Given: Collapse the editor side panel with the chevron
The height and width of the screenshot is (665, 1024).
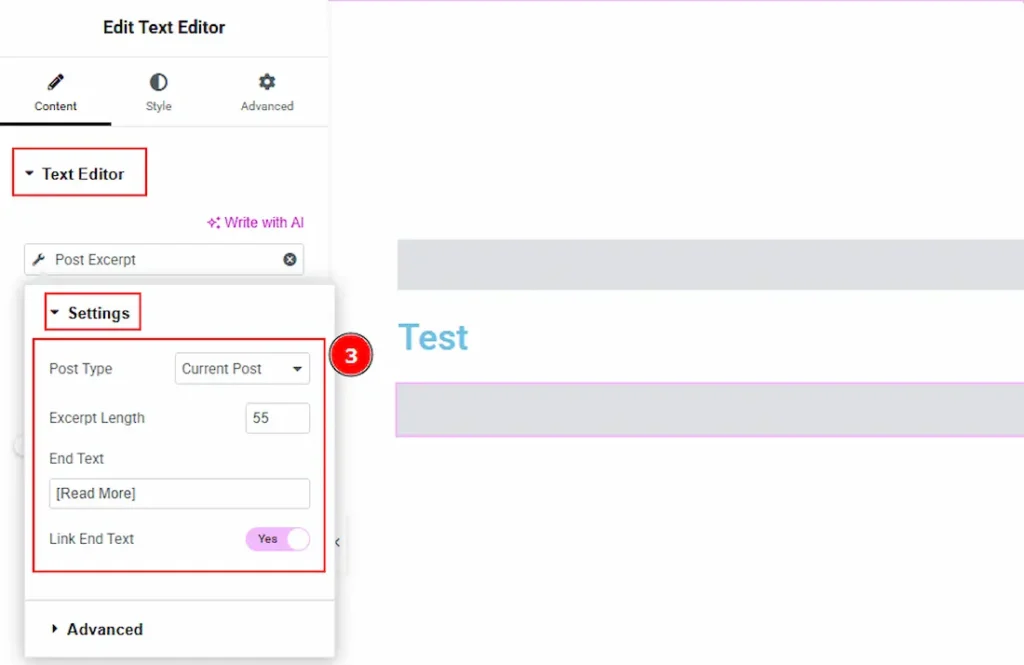Looking at the screenshot, I should [338, 542].
